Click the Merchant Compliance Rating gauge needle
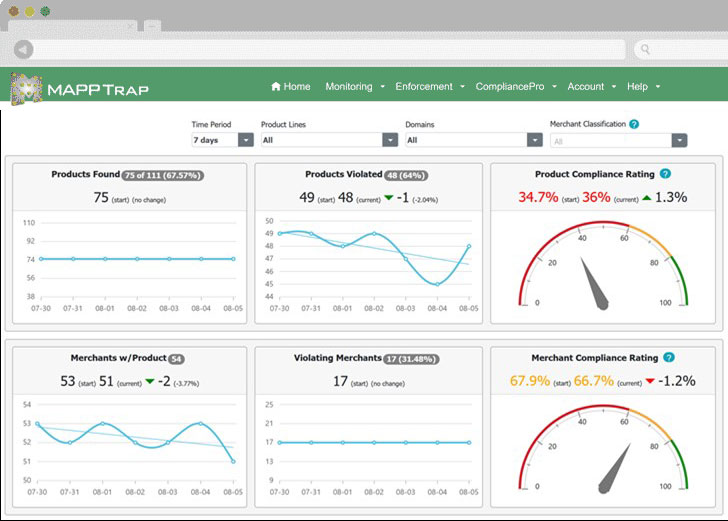This screenshot has width=728, height=521. [614, 469]
